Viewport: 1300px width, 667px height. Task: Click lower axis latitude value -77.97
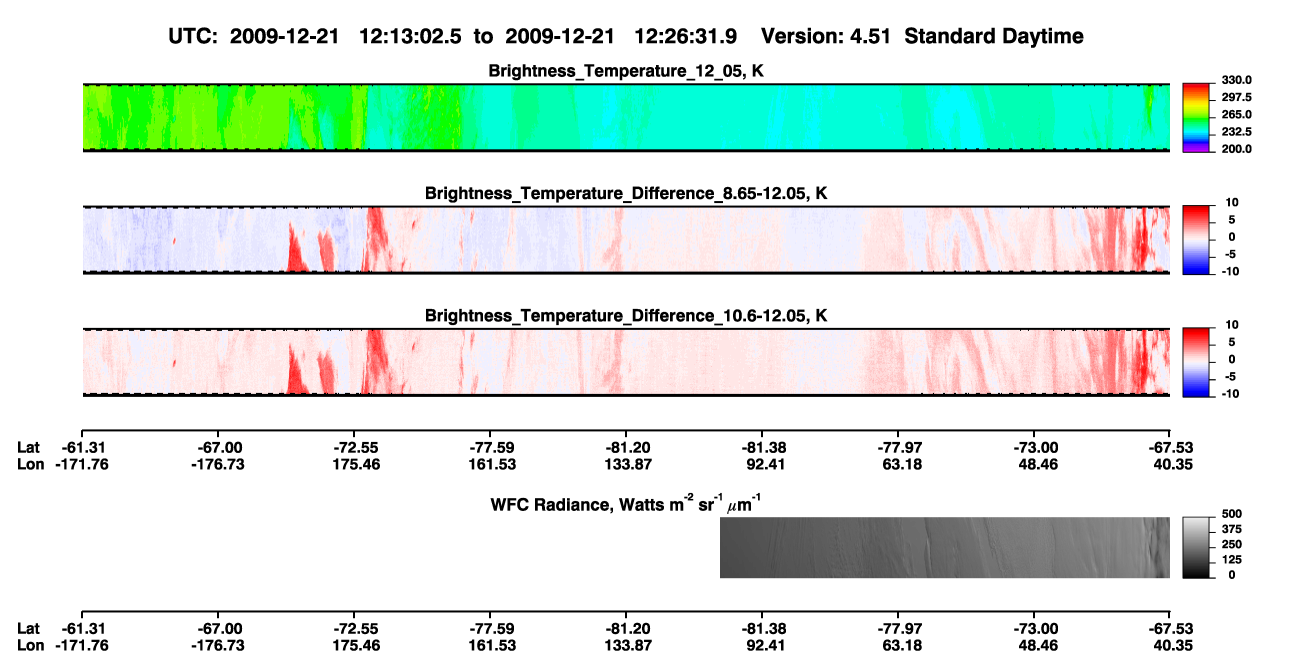tap(898, 628)
